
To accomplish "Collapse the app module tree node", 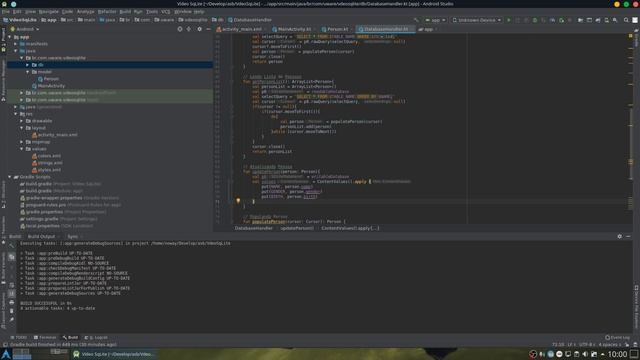I will pos(10,37).
